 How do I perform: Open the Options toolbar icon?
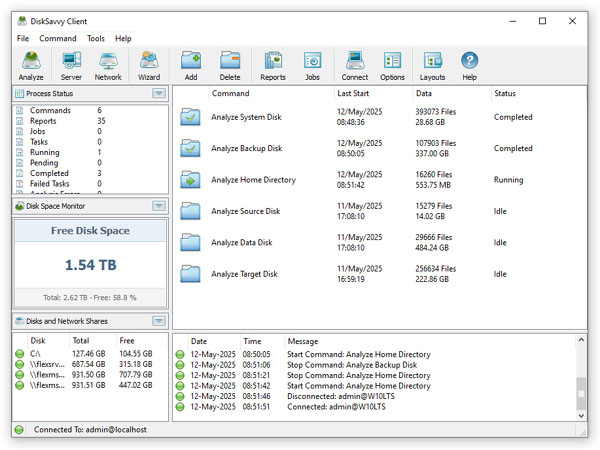392,65
